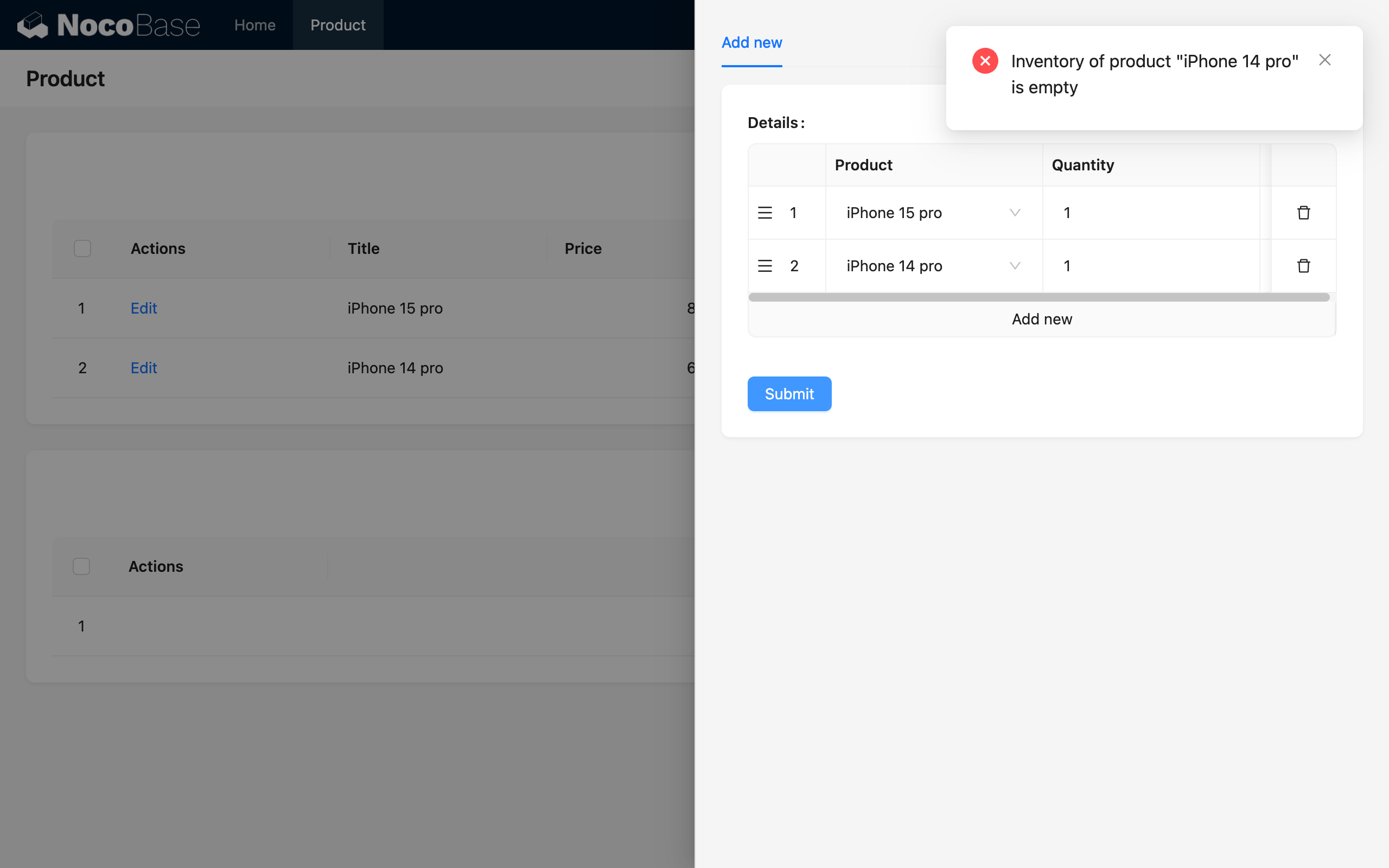The height and width of the screenshot is (868, 1389).
Task: Delete the iPhone 15 pro detail row
Action: (x=1303, y=213)
